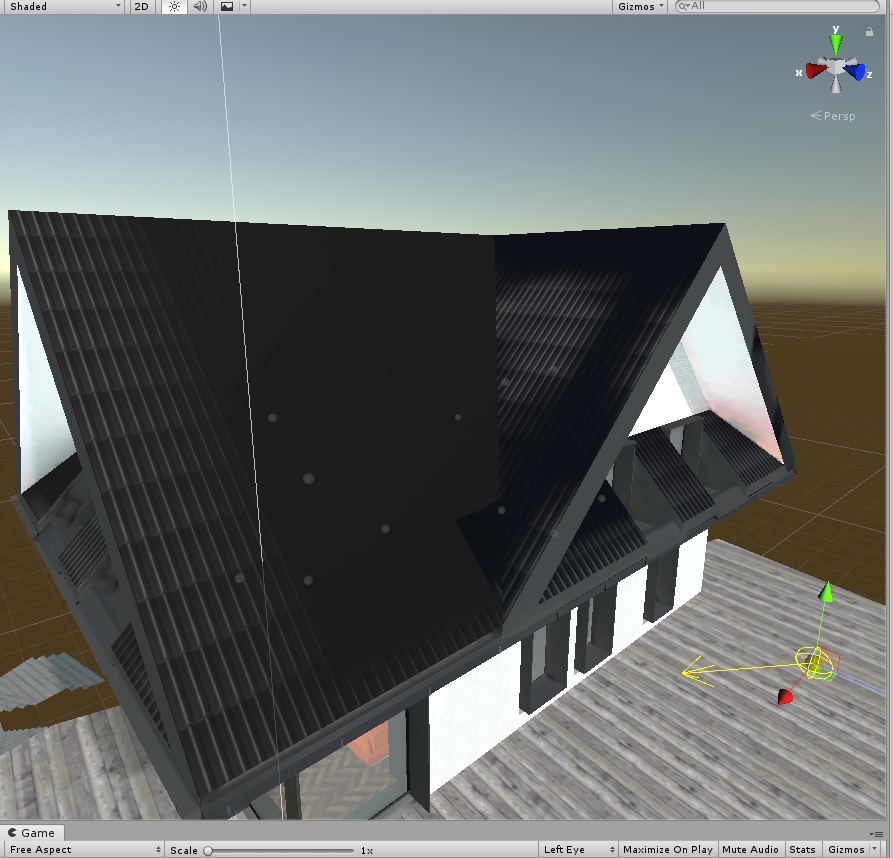Open the Shaded draw mode dropdown
This screenshot has height=858, width=893.
click(x=60, y=6)
